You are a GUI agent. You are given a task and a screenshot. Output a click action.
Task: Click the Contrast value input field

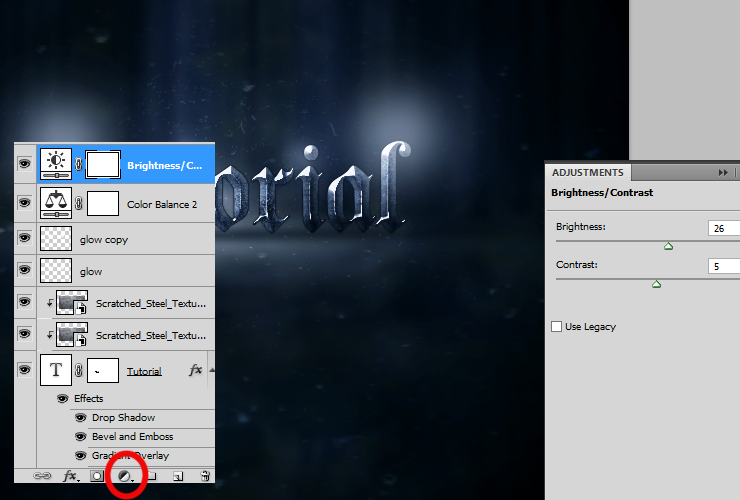tap(724, 266)
